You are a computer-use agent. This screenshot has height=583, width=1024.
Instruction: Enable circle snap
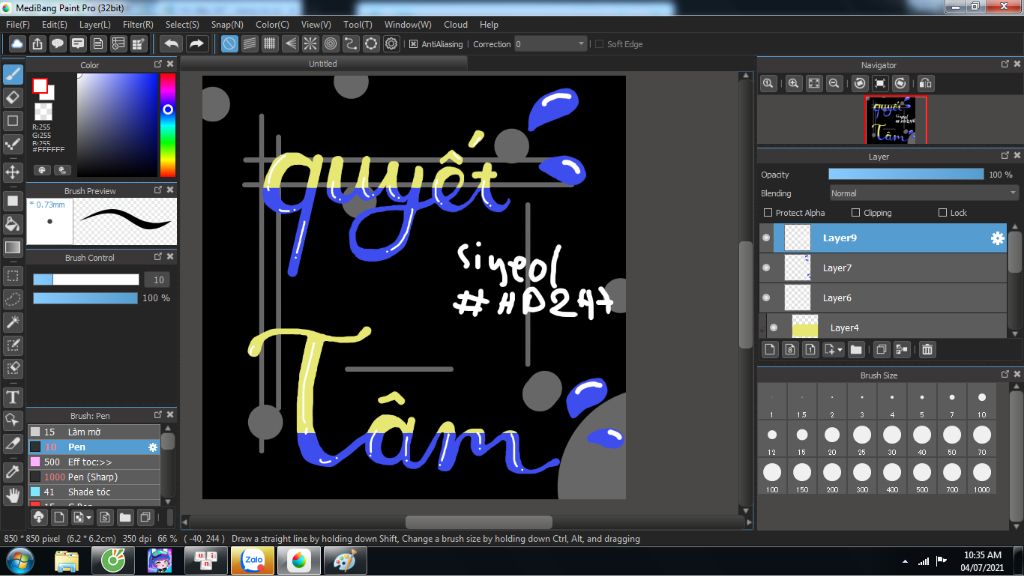click(330, 44)
